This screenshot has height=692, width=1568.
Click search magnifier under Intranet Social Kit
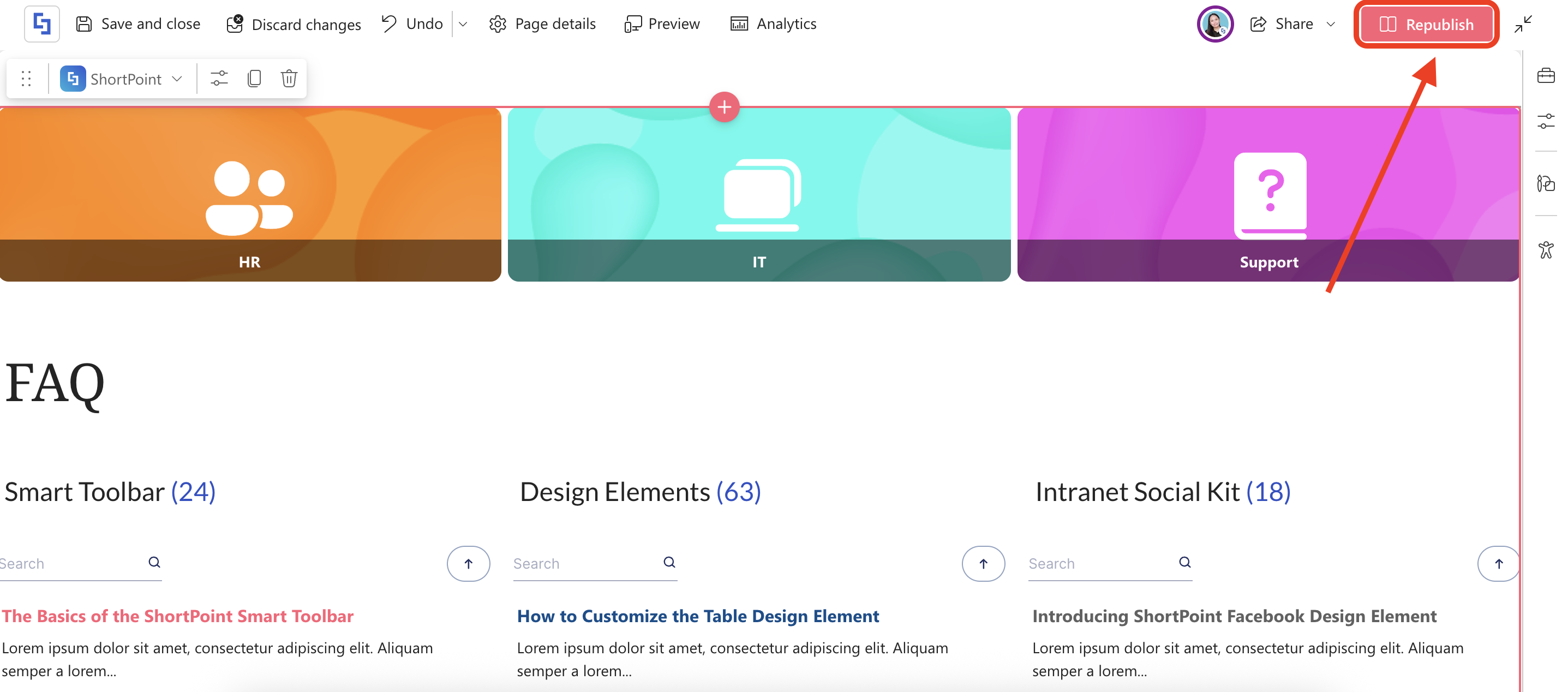pos(1184,562)
